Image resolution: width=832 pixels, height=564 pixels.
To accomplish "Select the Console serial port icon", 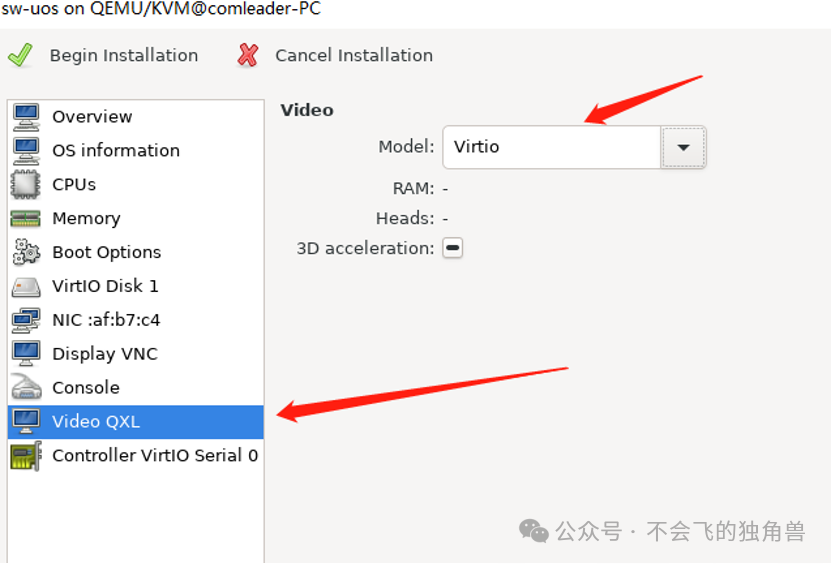I will click(26, 387).
